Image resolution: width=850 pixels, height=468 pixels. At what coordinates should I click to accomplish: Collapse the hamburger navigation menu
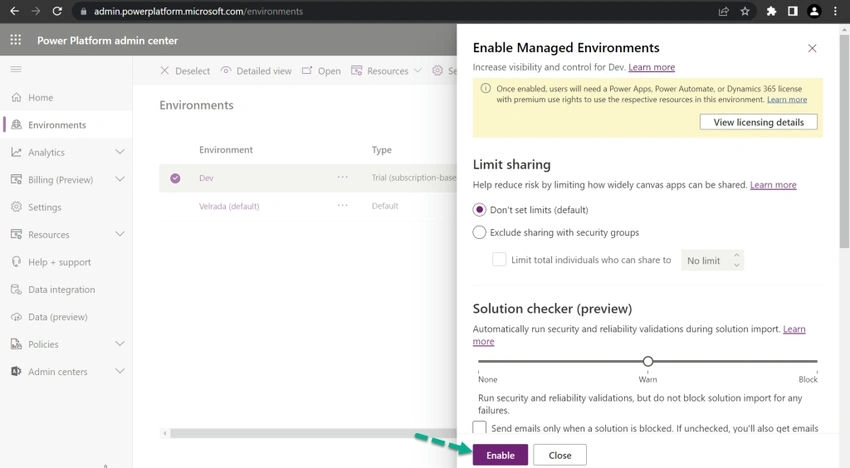click(x=16, y=69)
